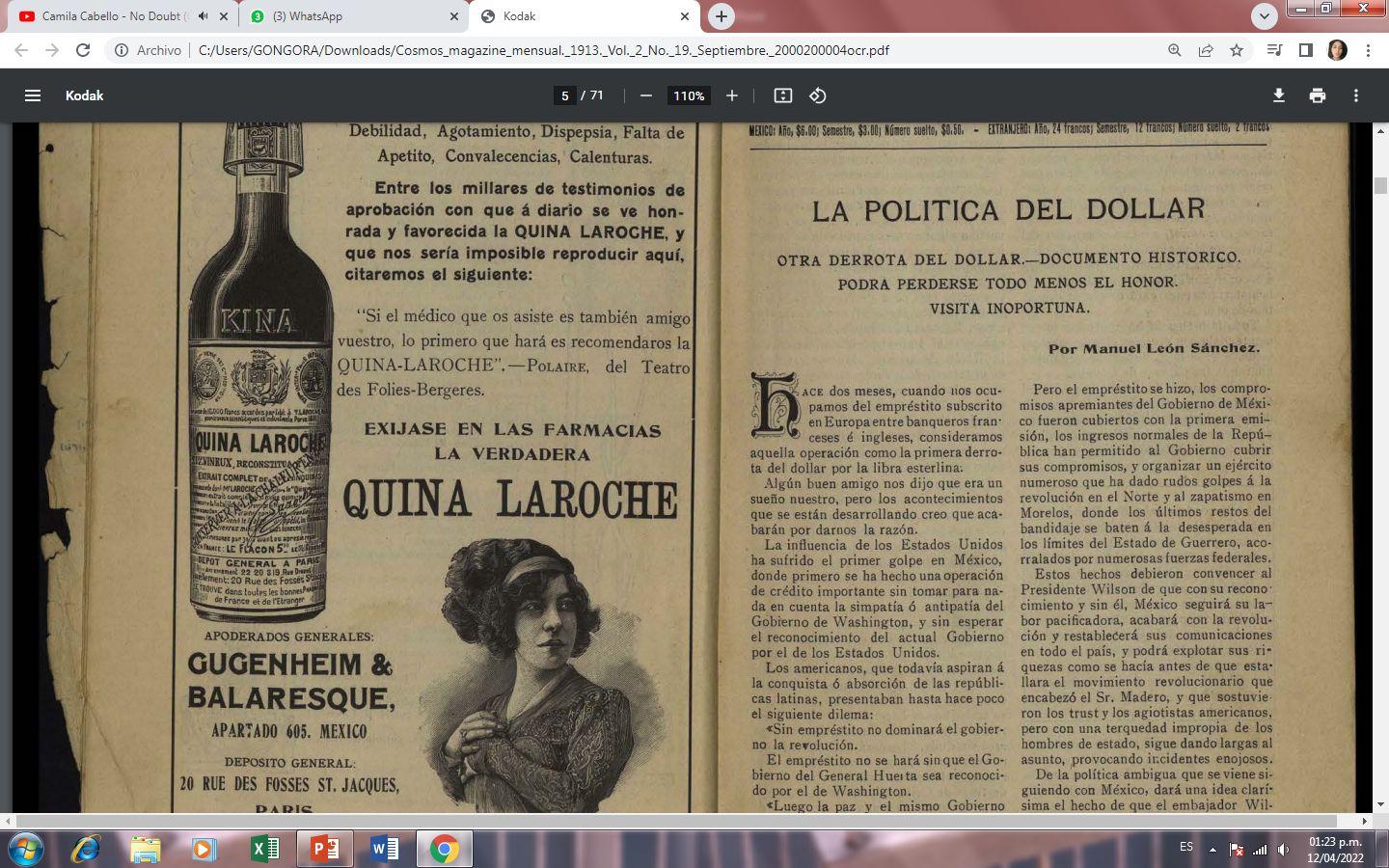Mute the Camila Cabello YouTube tab
1389x868 pixels.
pos(203,16)
